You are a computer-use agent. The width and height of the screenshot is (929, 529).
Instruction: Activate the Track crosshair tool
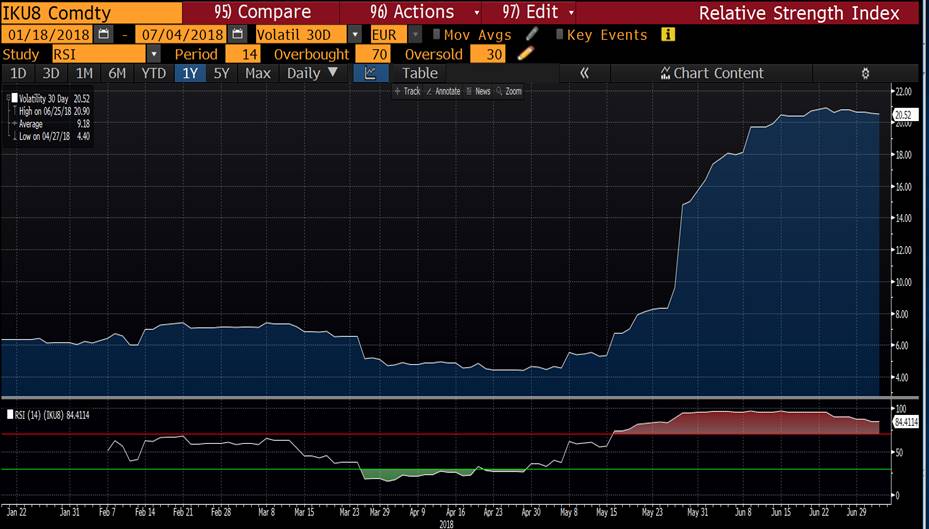pyautogui.click(x=408, y=91)
